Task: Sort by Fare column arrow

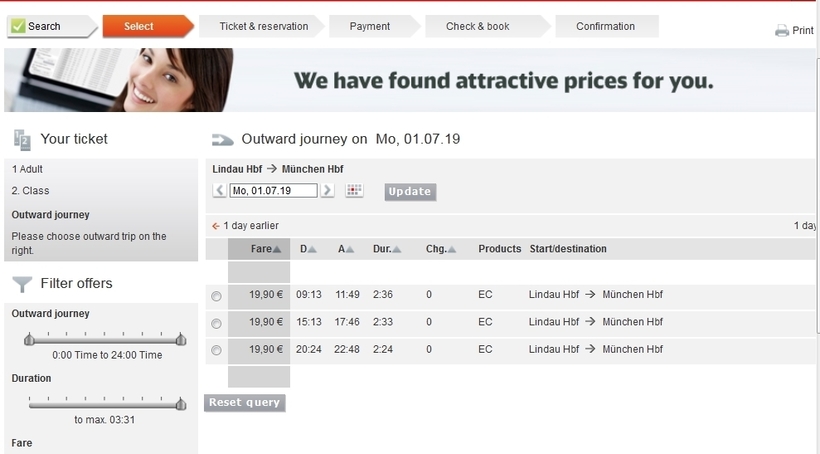Action: click(x=277, y=249)
